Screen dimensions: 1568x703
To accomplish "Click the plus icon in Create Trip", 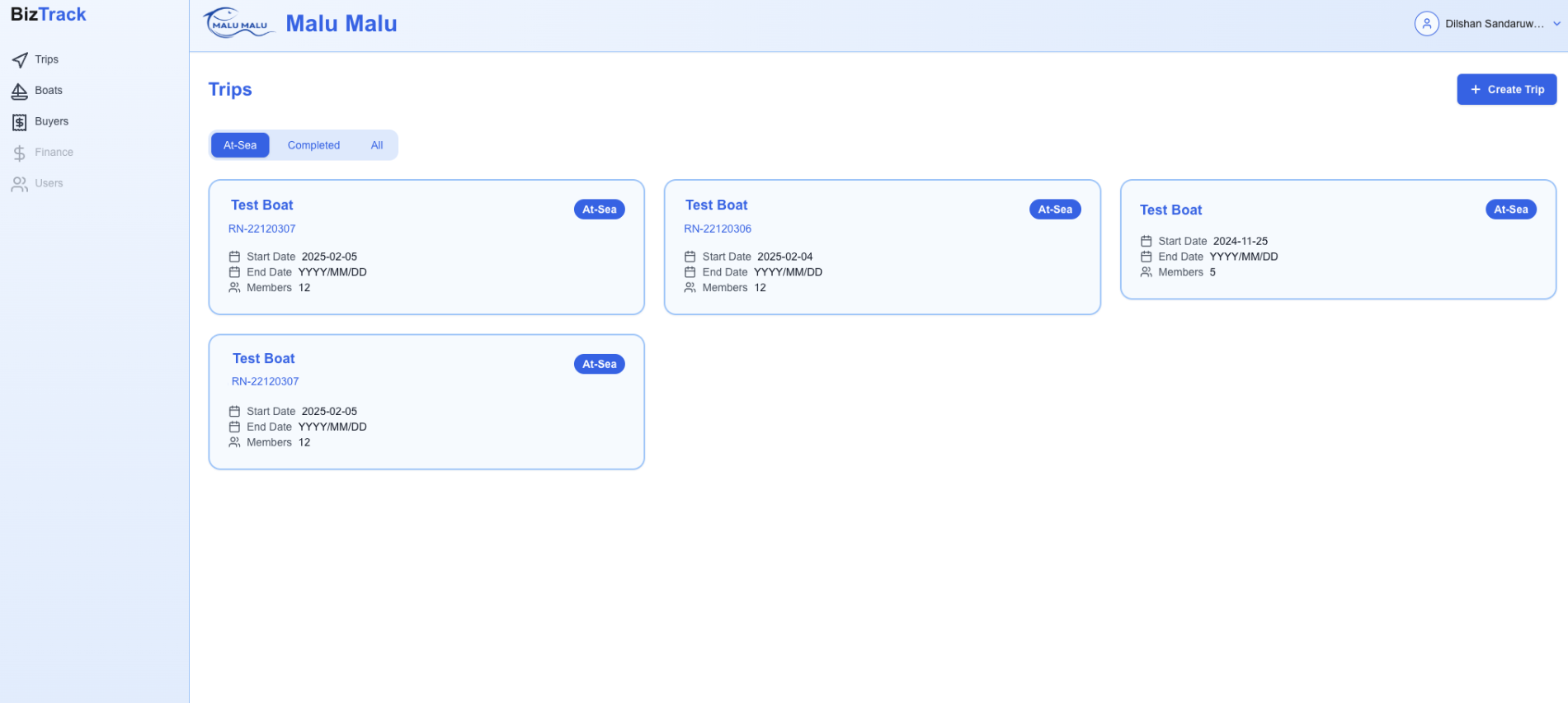I will (1476, 90).
